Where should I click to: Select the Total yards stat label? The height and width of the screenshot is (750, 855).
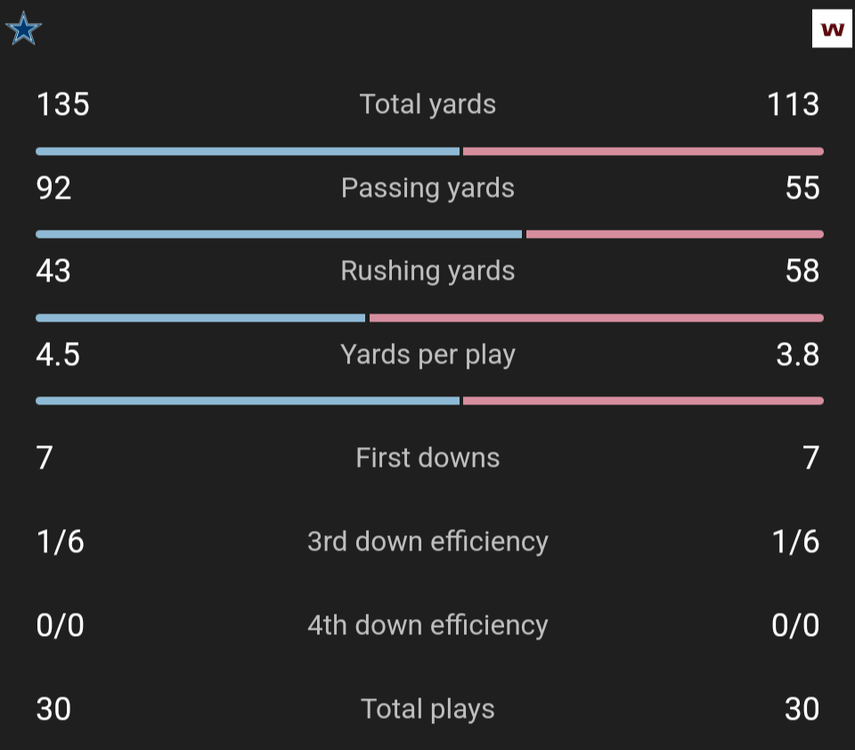[427, 104]
